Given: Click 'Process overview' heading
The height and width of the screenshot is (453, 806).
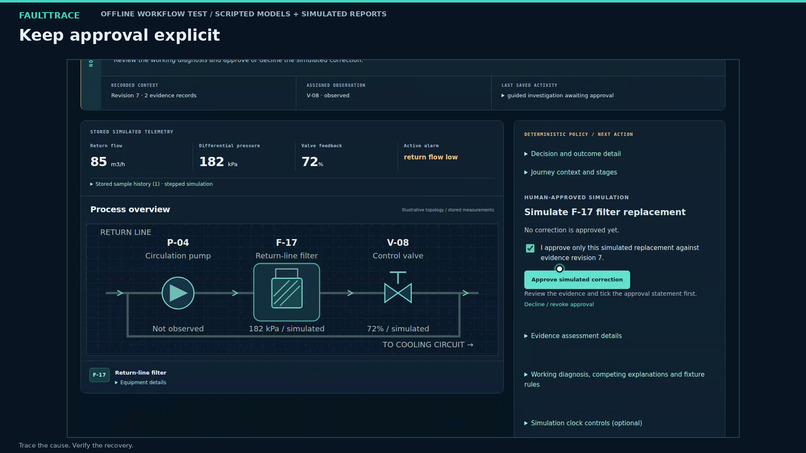Looking at the screenshot, I should [x=130, y=209].
